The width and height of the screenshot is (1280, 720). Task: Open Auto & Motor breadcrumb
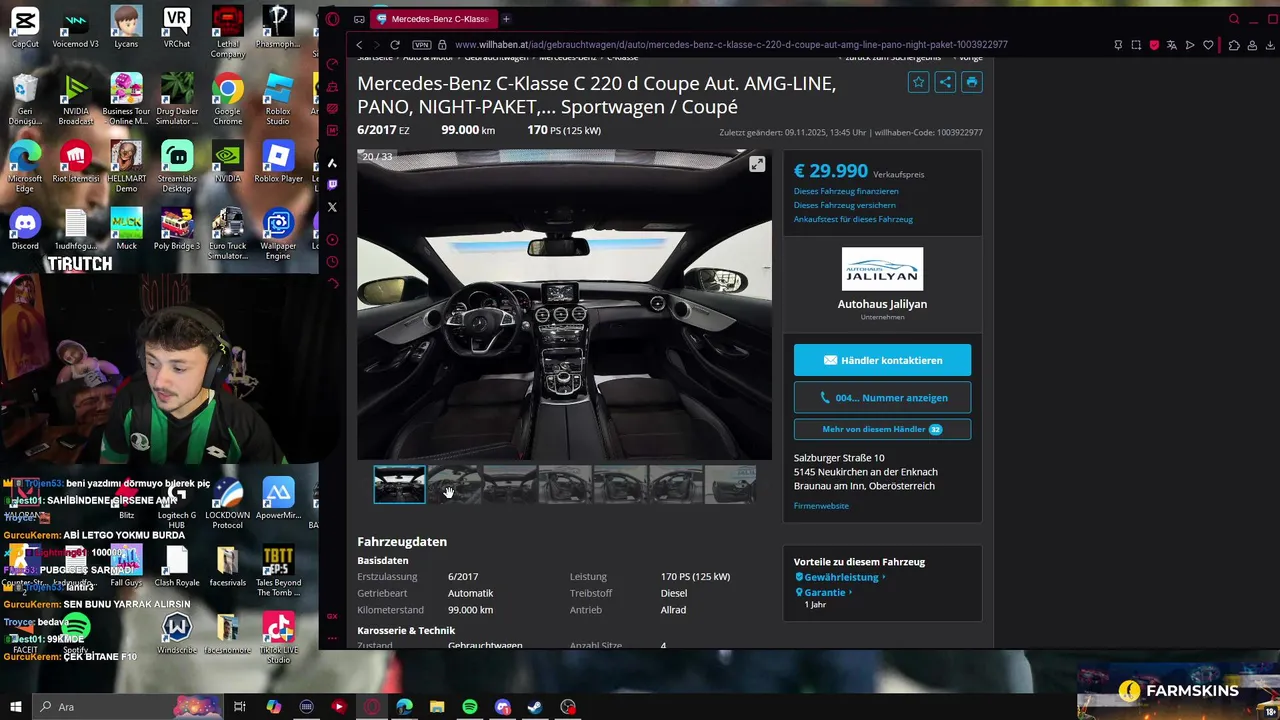pos(428,58)
